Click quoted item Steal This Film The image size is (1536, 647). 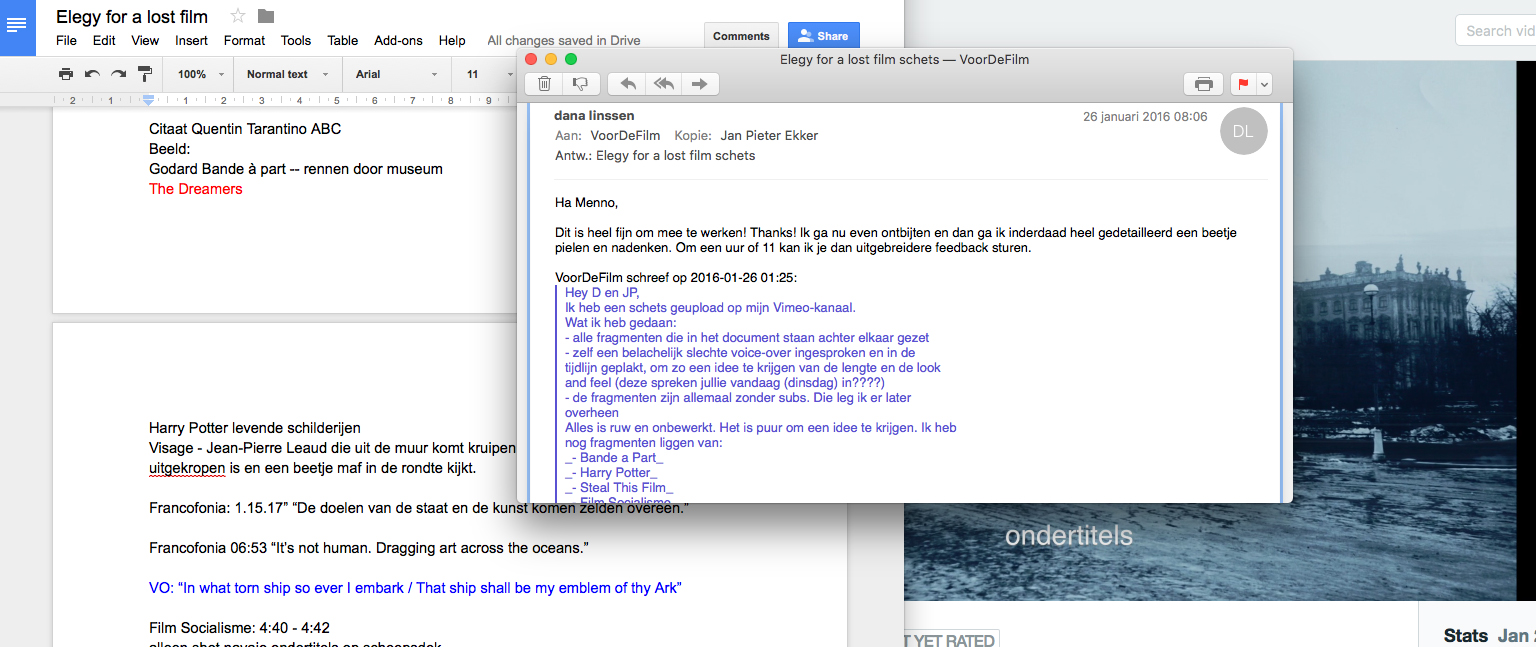point(619,488)
